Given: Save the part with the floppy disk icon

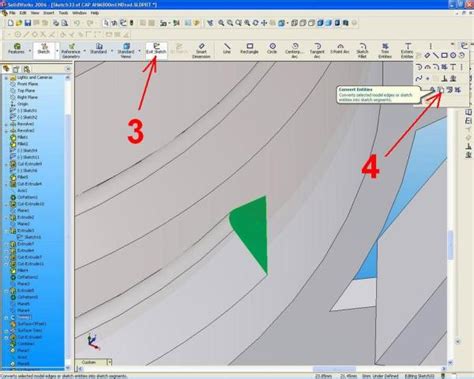Looking at the screenshot, I should point(28,23).
